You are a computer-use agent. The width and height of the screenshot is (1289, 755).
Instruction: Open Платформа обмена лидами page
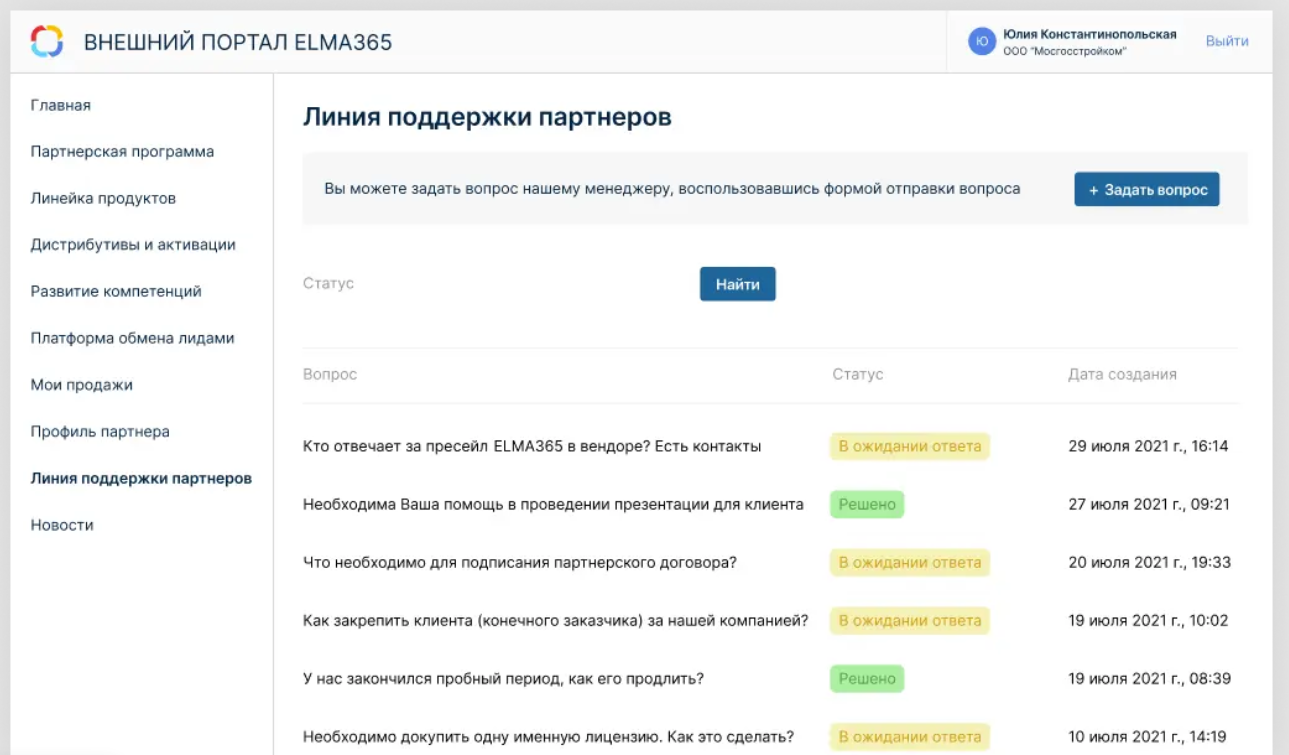[x=132, y=338]
